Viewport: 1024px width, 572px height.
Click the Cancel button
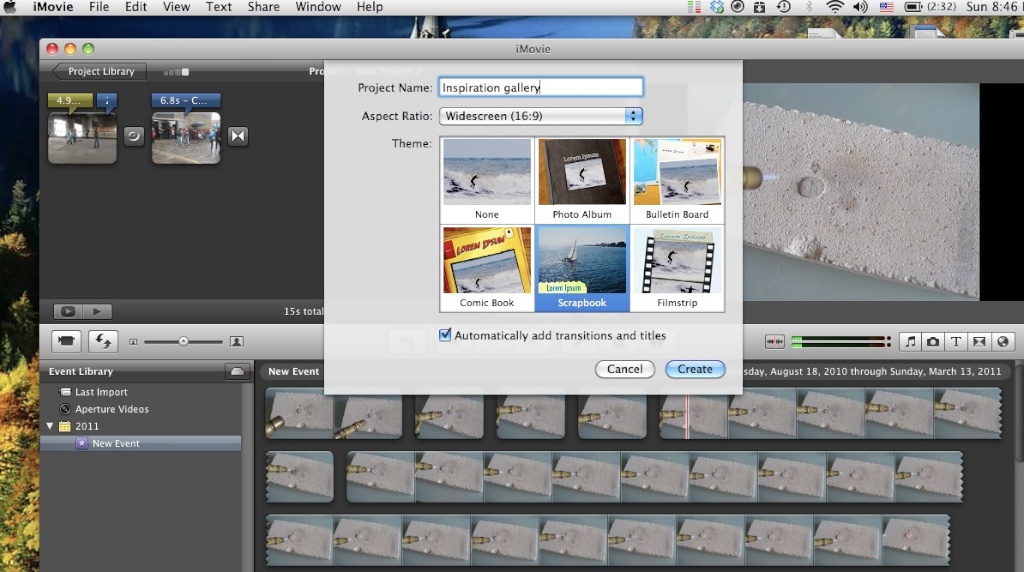tap(624, 369)
